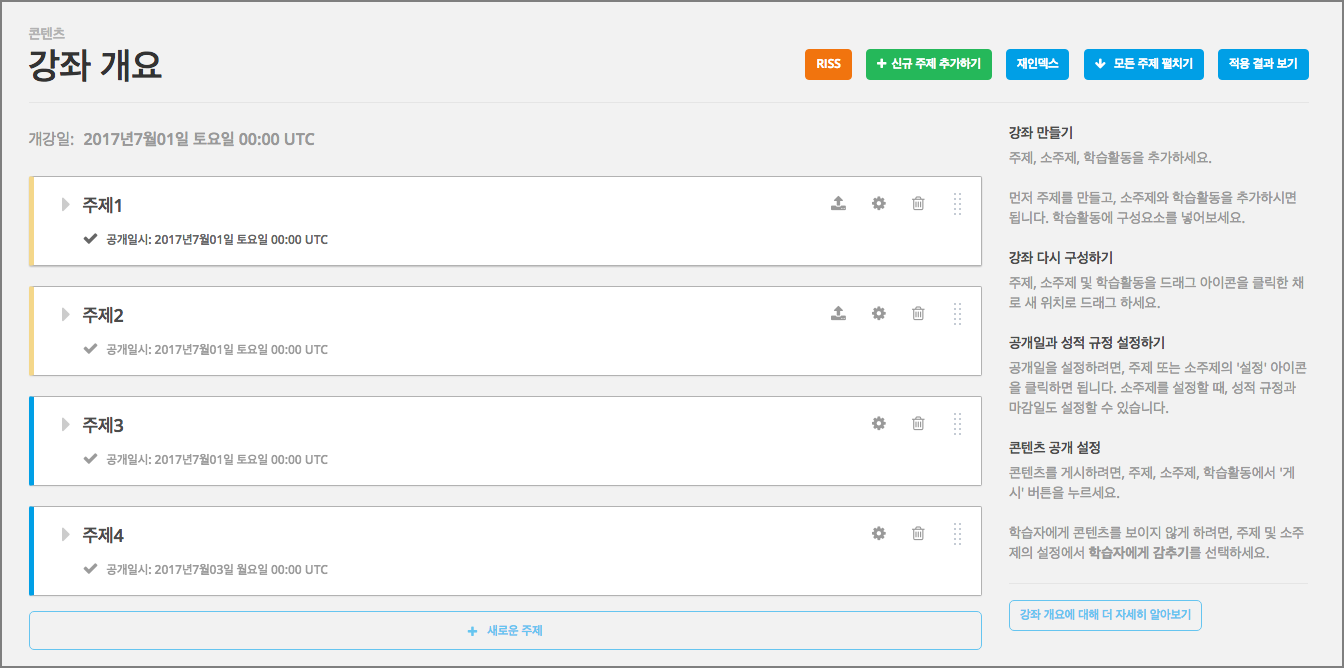This screenshot has height=668, width=1344.
Task: Click the 주제2 title text
Action: (x=102, y=315)
